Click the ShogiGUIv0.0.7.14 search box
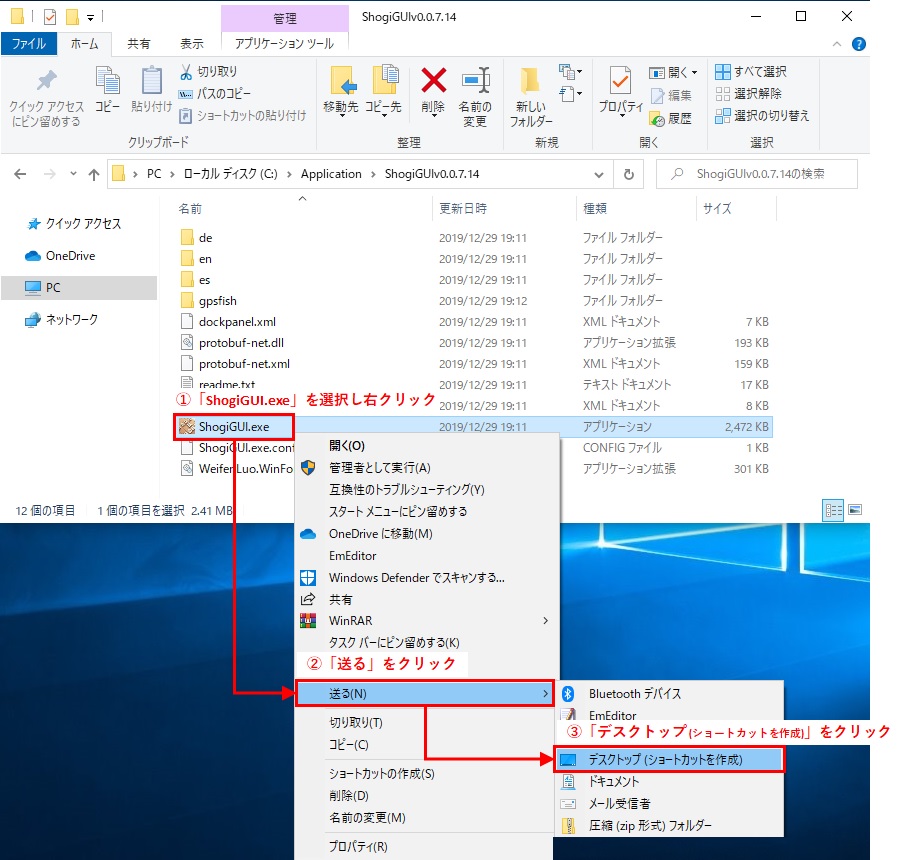905x860 pixels. tap(757, 174)
